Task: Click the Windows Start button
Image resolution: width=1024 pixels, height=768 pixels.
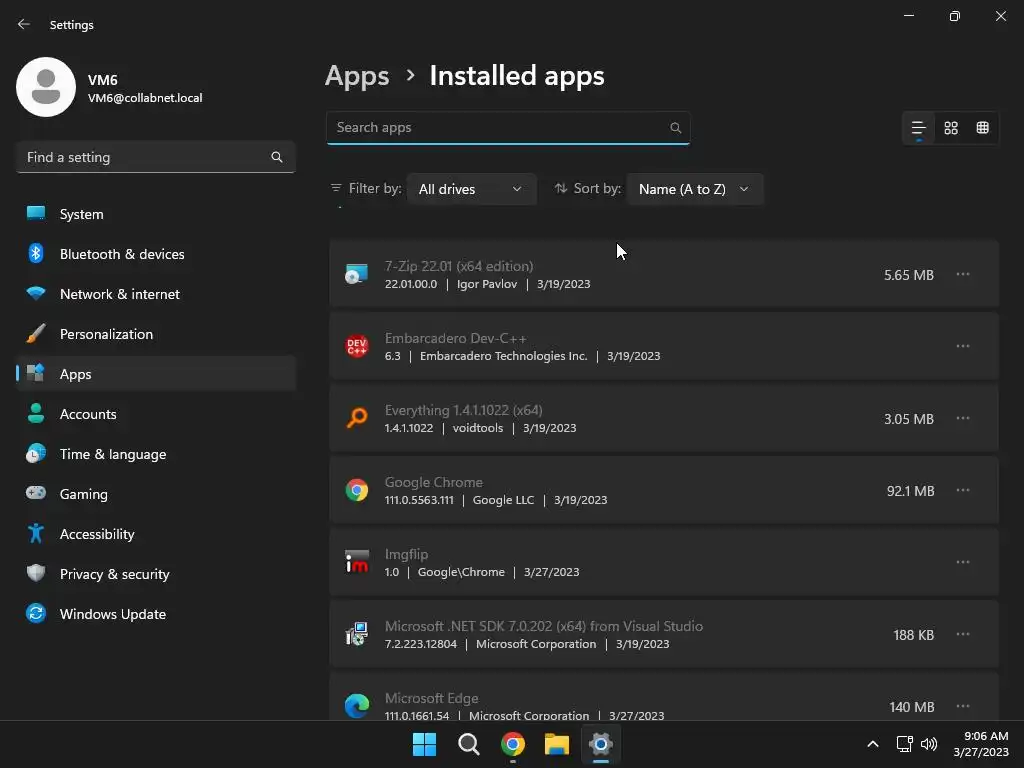Action: pos(425,744)
